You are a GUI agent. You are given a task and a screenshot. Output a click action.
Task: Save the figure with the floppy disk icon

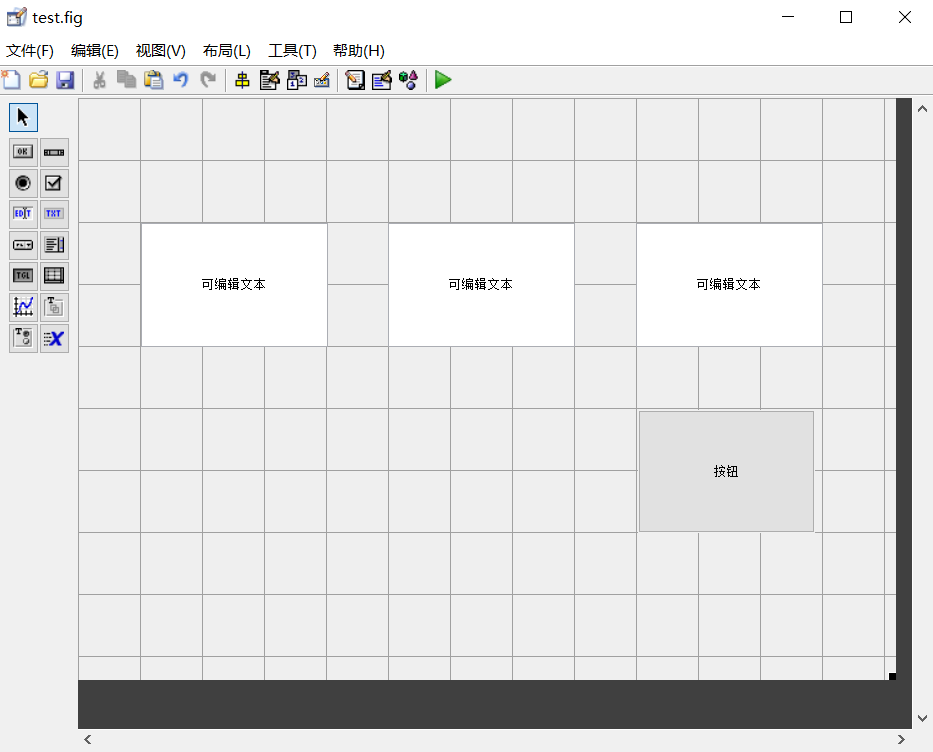tap(65, 80)
